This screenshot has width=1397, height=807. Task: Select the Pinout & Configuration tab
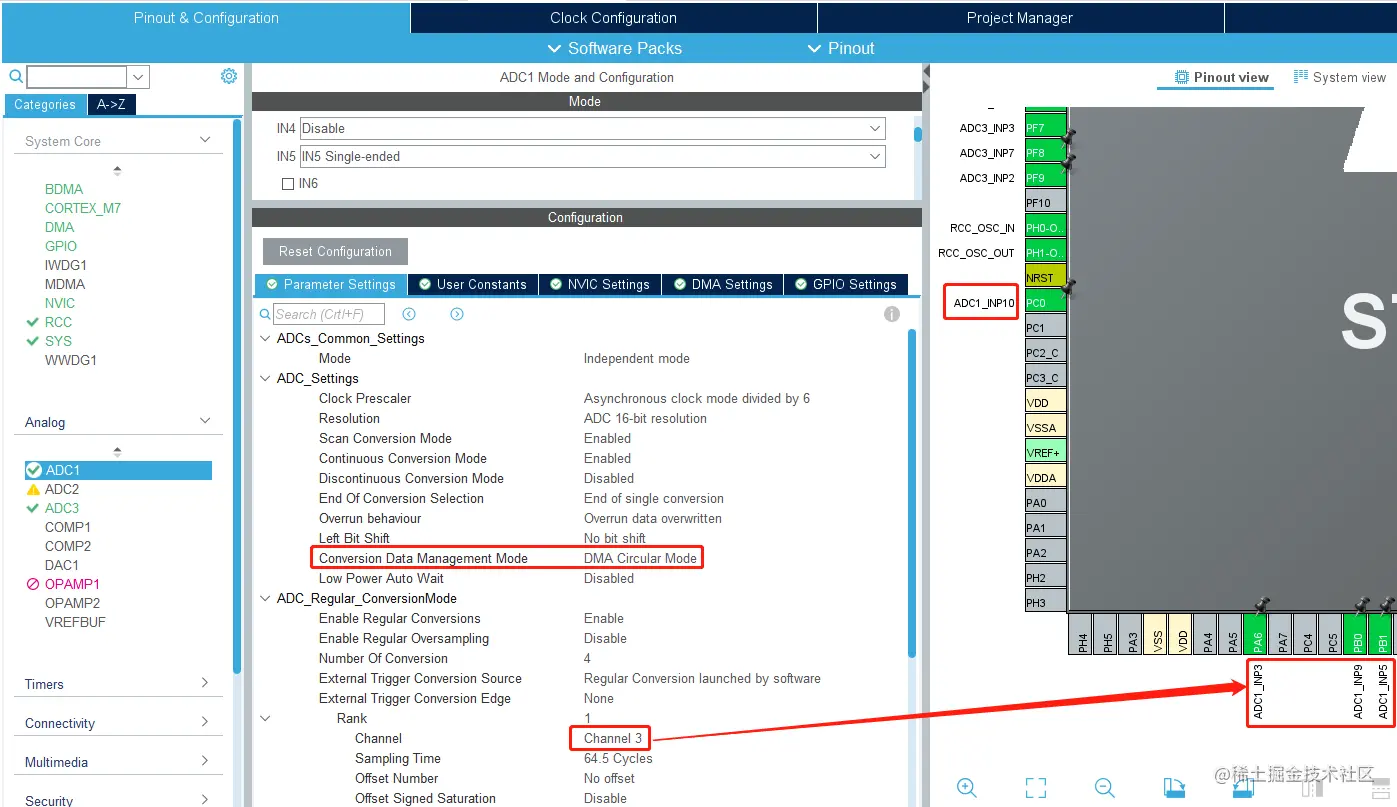click(206, 18)
